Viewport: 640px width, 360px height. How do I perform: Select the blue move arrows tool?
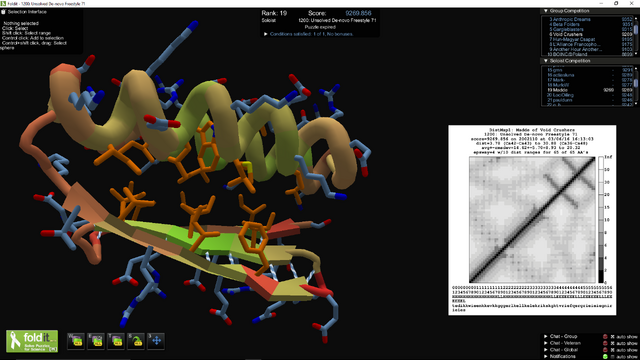[x=156, y=341]
